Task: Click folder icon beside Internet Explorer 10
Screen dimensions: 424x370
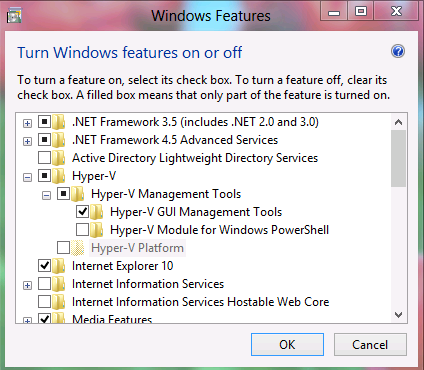Action: pos(59,266)
